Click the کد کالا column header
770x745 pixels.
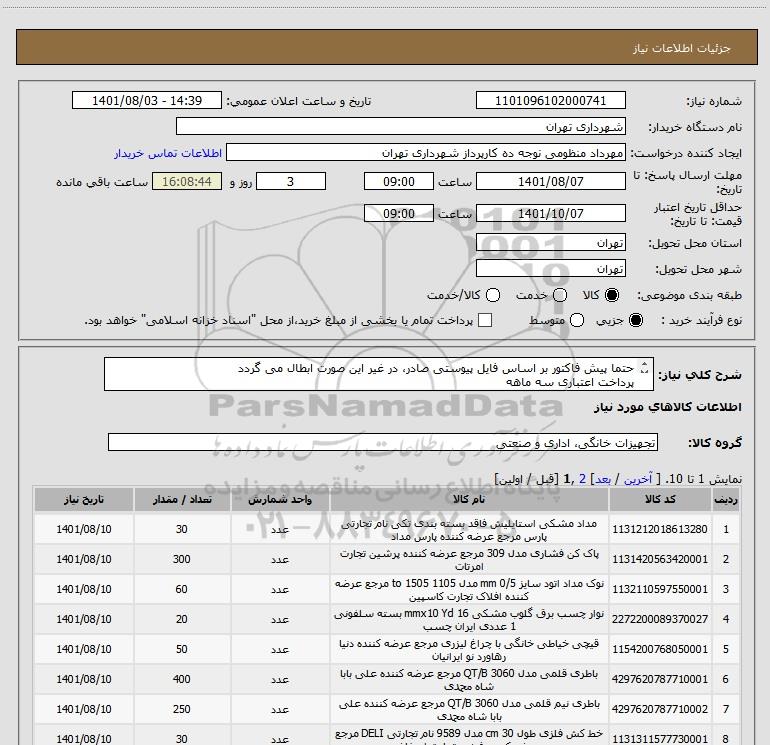click(660, 499)
